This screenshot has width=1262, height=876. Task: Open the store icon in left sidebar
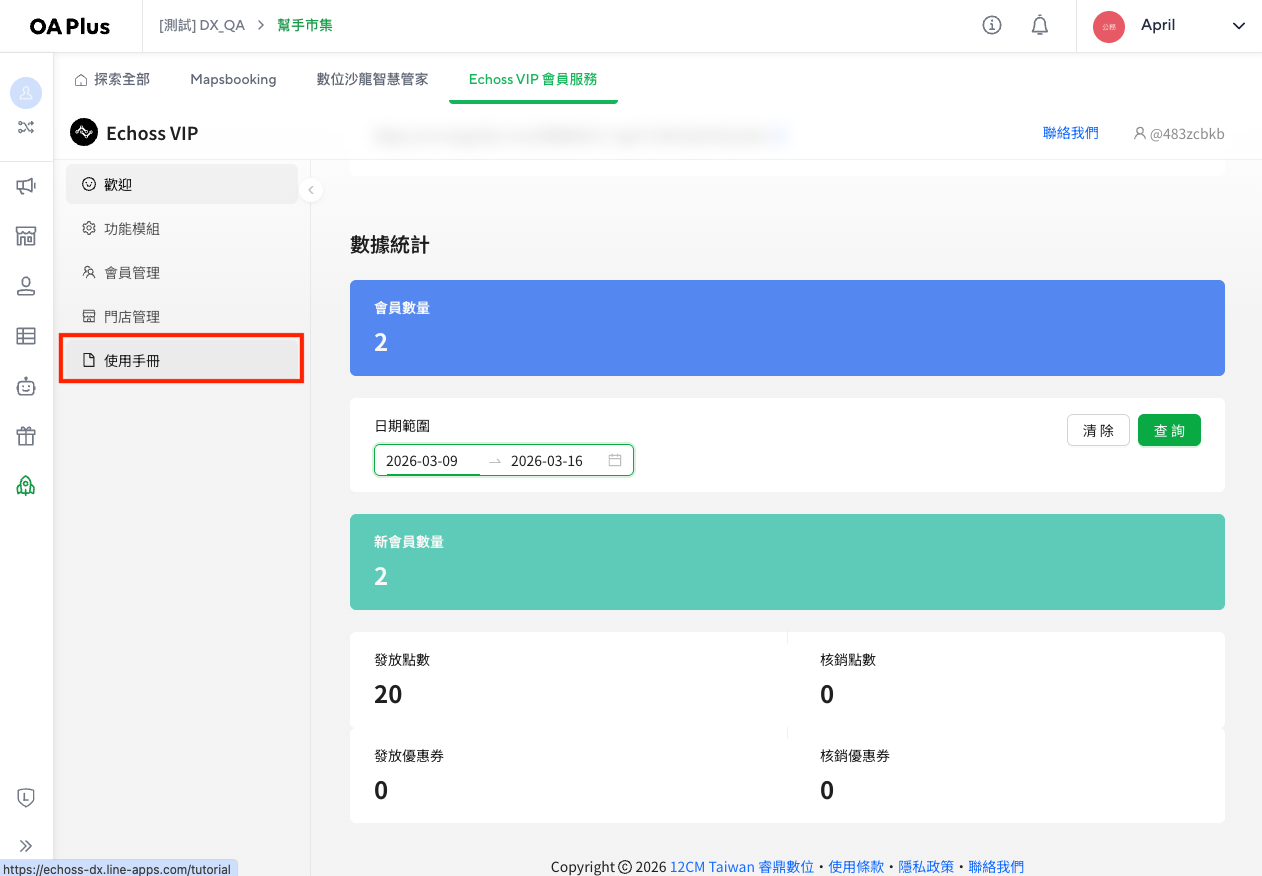coord(26,236)
